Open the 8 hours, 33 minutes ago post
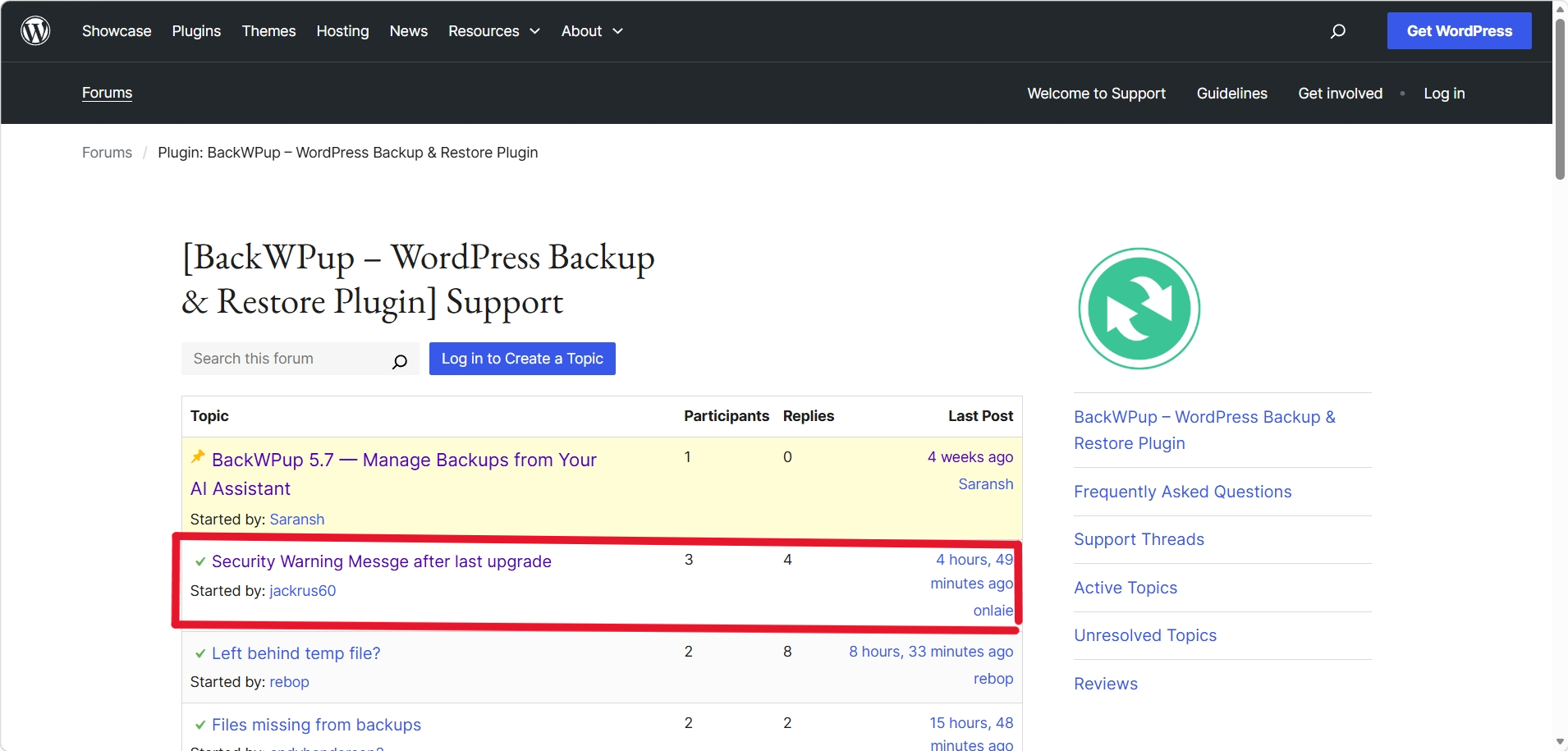Viewport: 1568px width, 751px height. tap(931, 652)
